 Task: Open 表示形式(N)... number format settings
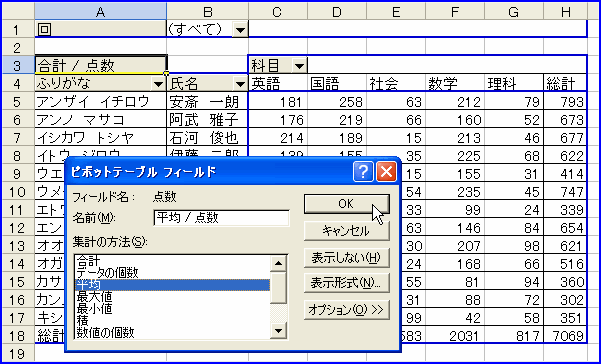coord(346,283)
